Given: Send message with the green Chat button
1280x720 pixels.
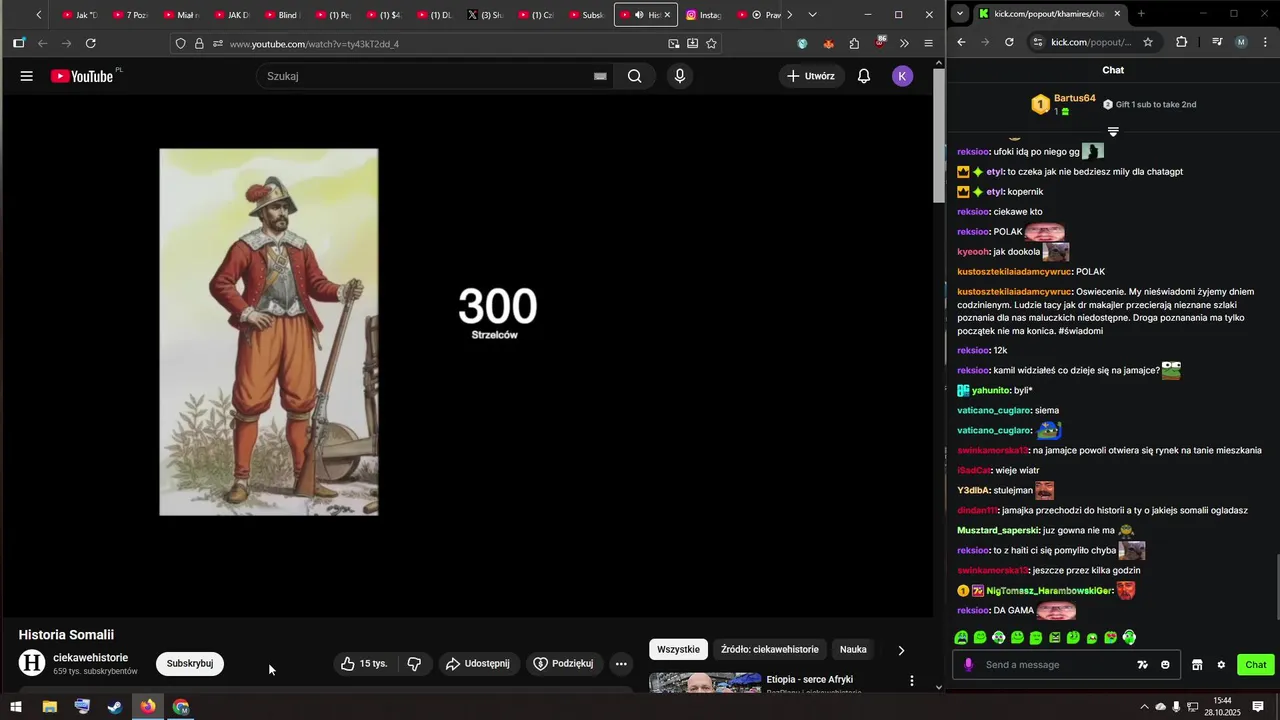Looking at the screenshot, I should 1256,665.
